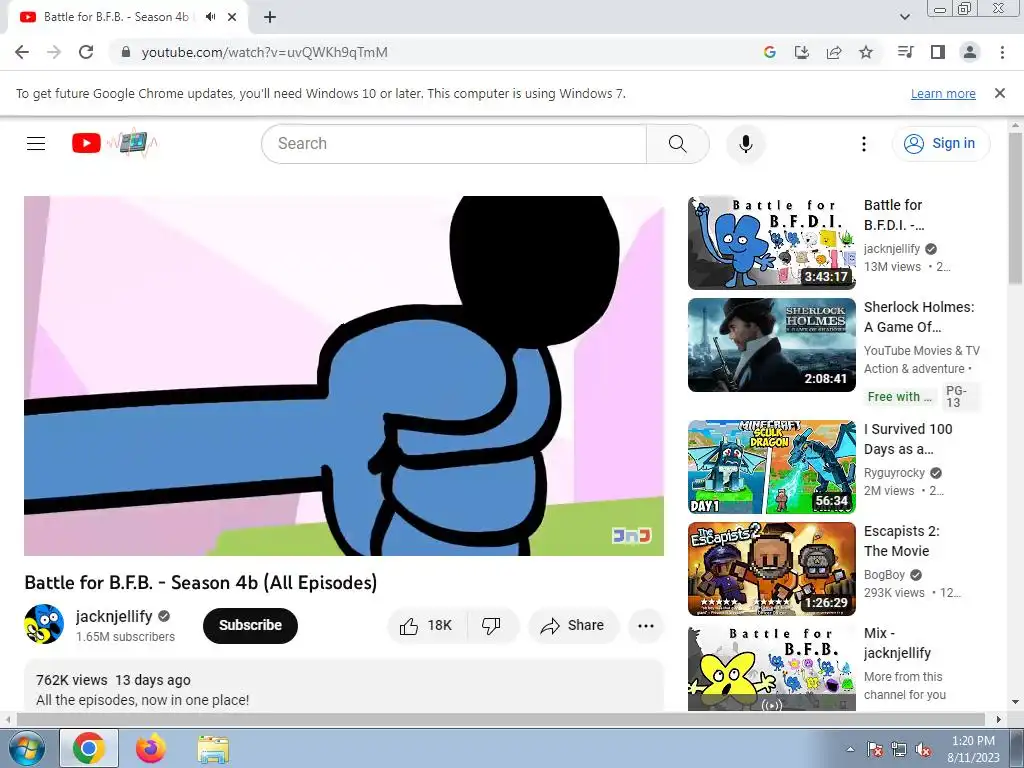
Task: Share this page from address bar
Action: pos(834,52)
